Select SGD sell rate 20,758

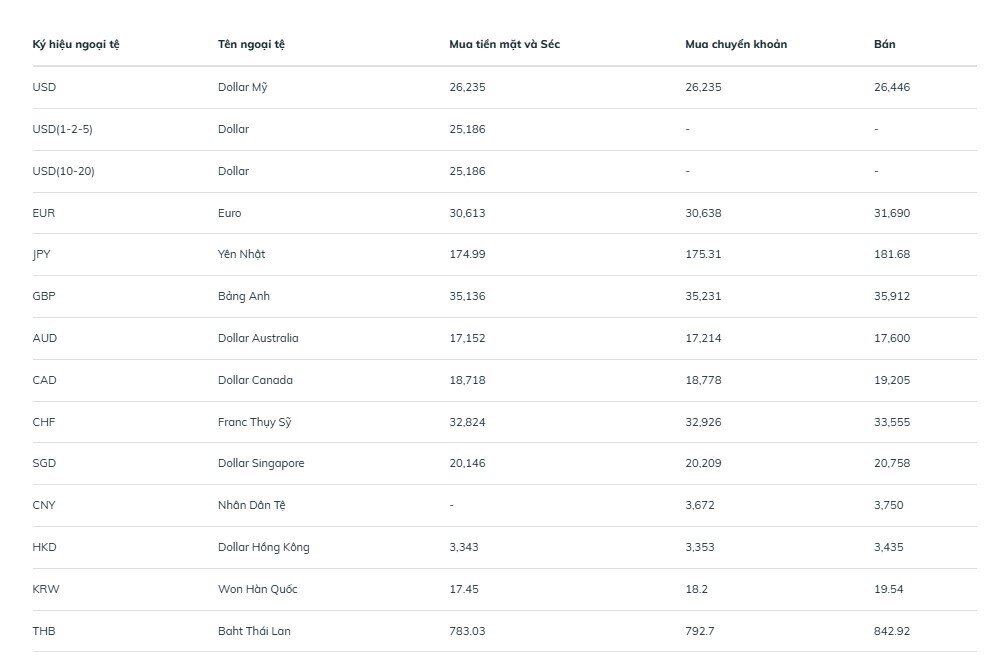[892, 464]
